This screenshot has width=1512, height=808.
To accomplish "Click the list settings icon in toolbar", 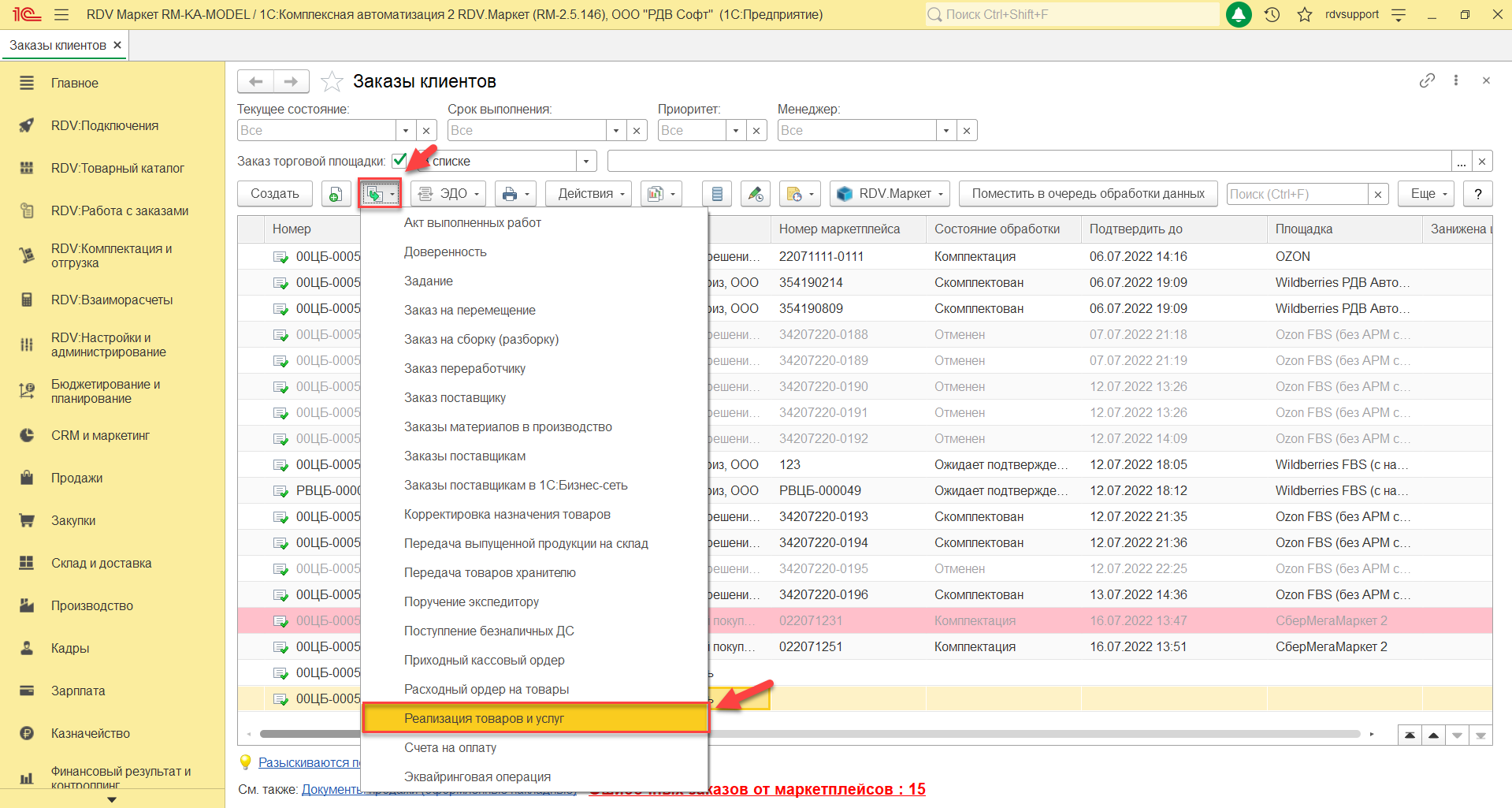I will point(717,194).
